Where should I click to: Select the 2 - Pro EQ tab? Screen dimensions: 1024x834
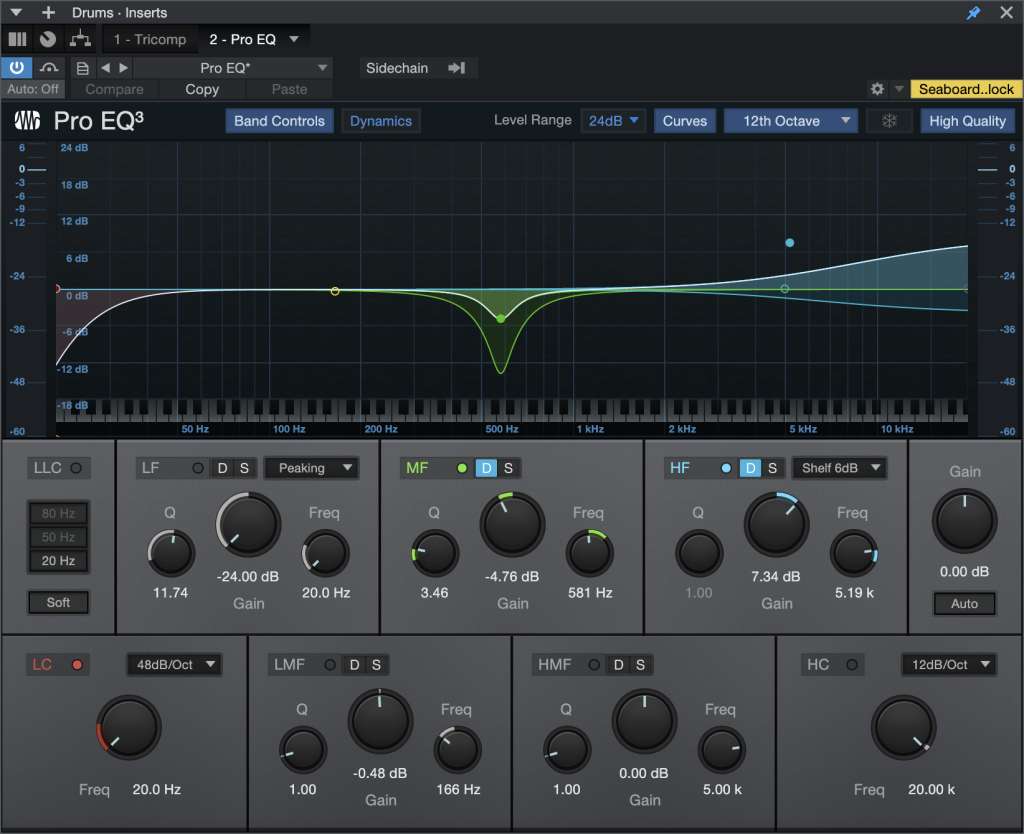tap(245, 39)
